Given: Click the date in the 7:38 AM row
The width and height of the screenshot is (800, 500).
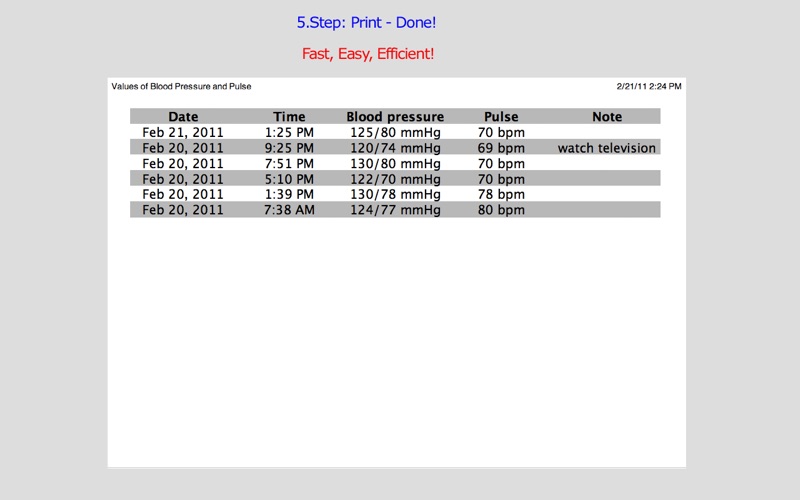Looking at the screenshot, I should 183,210.
